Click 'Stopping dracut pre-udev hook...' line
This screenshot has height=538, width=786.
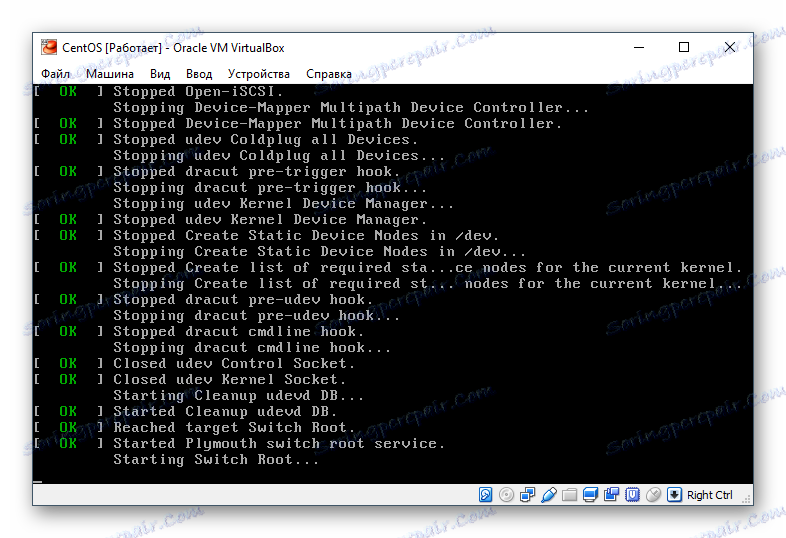pyautogui.click(x=257, y=315)
